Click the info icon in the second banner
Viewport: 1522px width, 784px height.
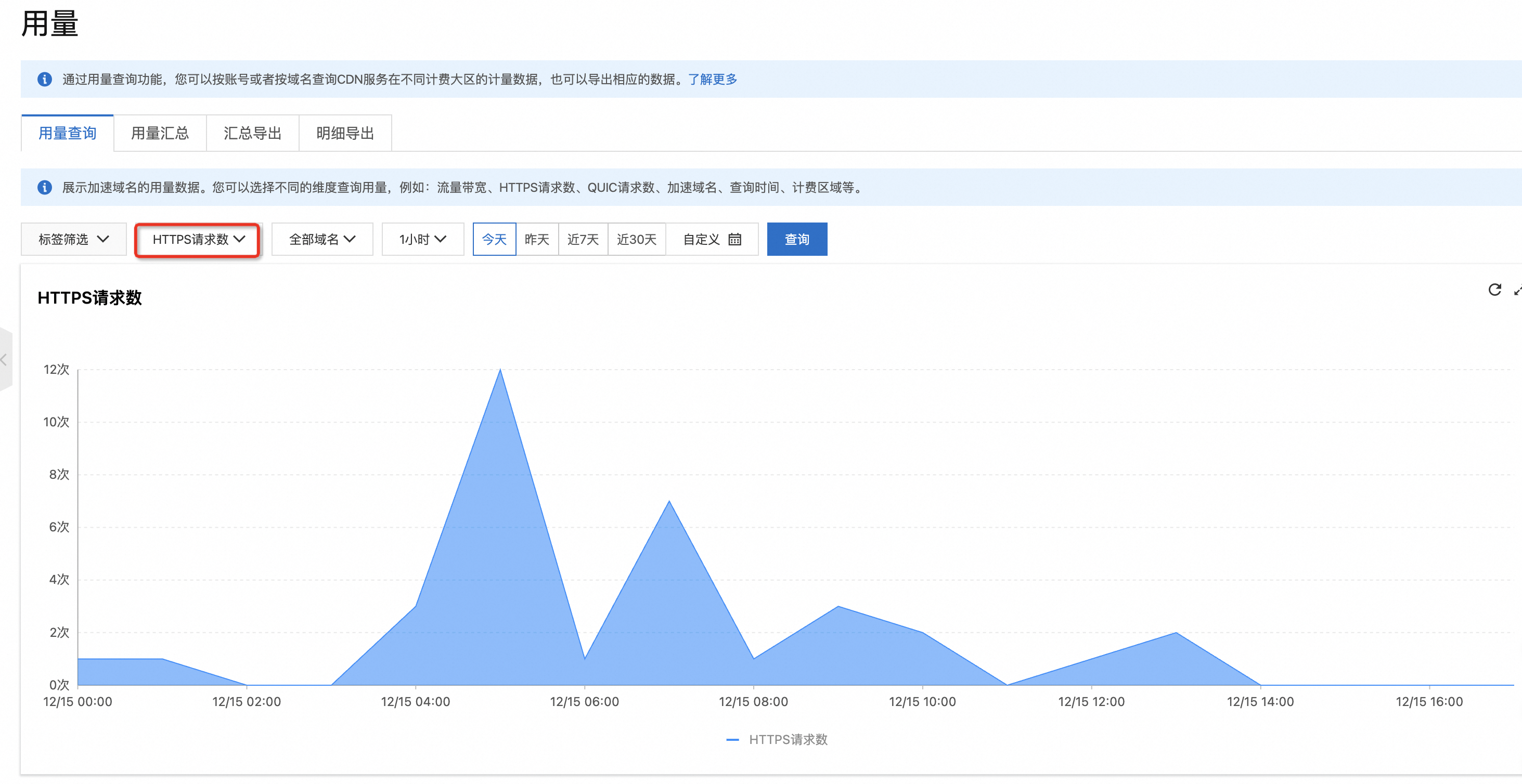[x=44, y=187]
